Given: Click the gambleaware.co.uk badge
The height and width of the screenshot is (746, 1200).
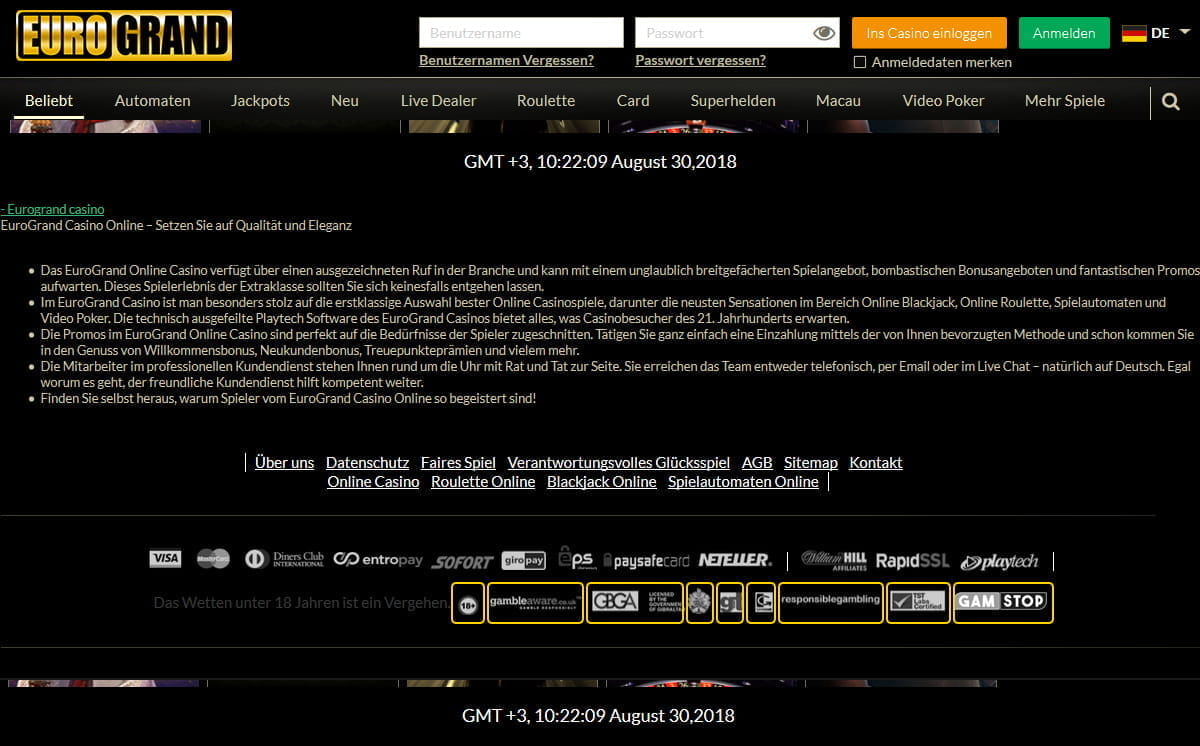Looking at the screenshot, I should click(535, 603).
